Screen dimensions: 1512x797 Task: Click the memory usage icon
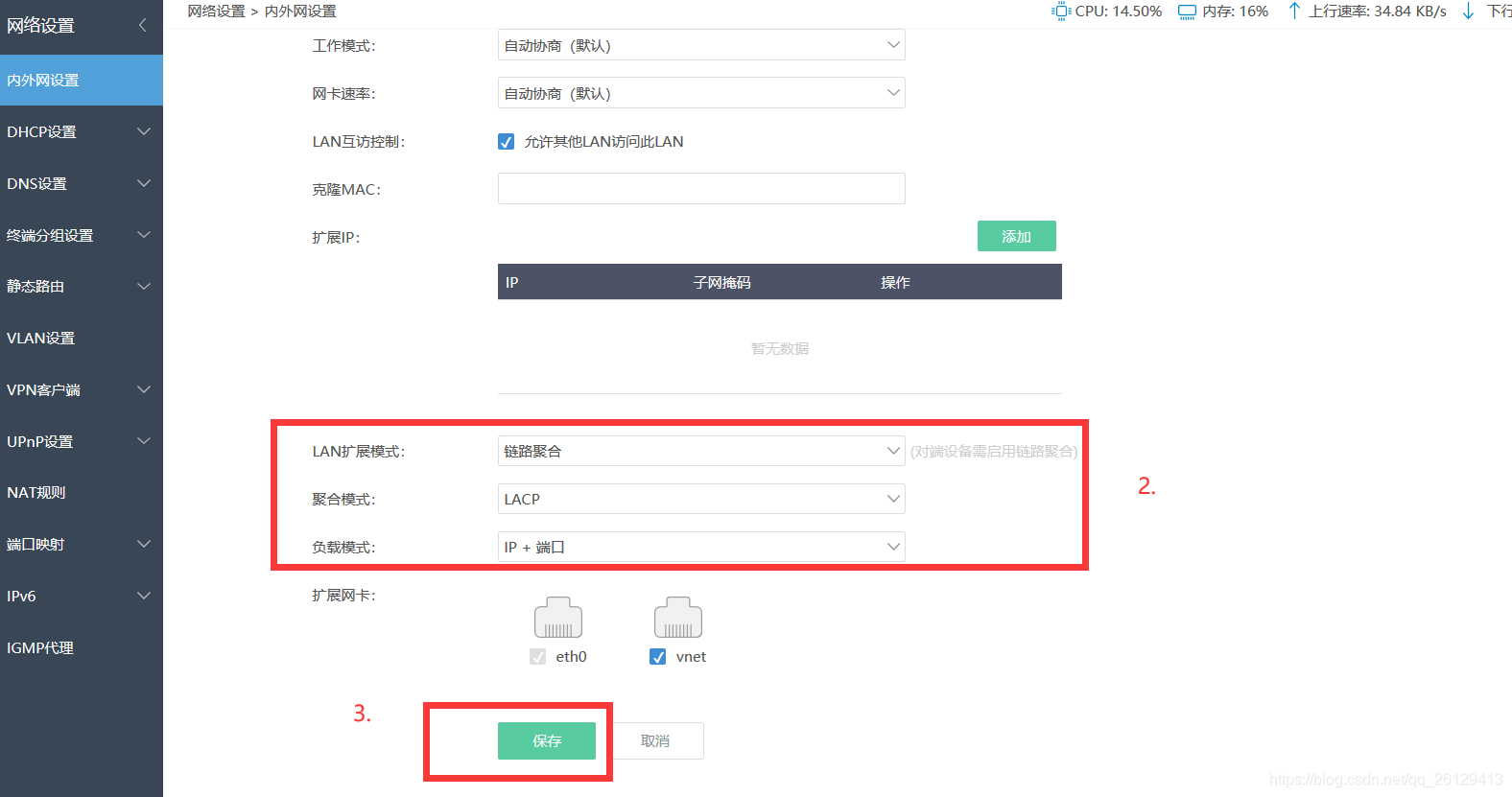tap(1187, 12)
